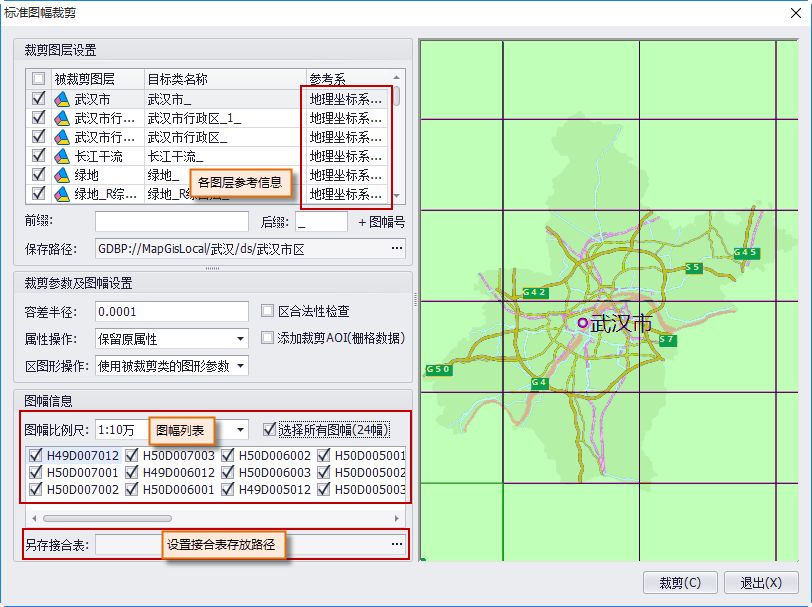The image size is (812, 607).
Task: Click the map sheet list horizontal scrollbar thumb
Action: (x=107, y=518)
